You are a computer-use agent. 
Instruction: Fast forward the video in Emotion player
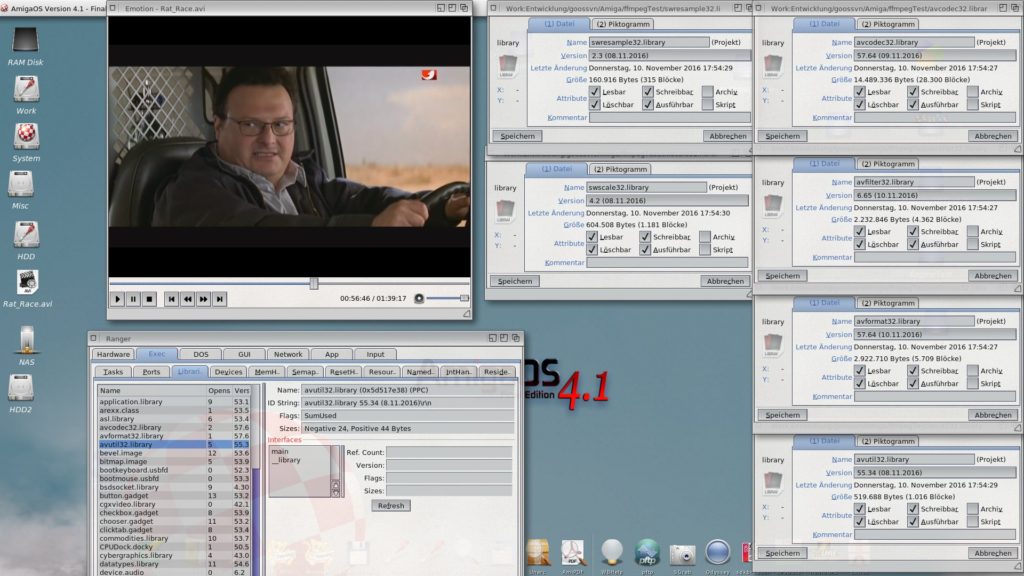click(x=203, y=299)
